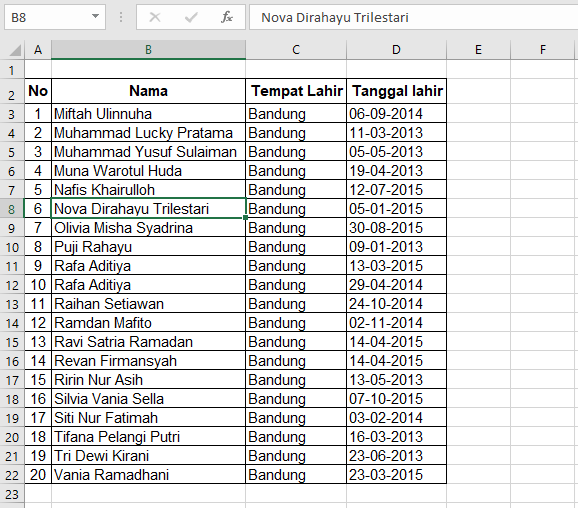Select cell with Vania Ramadhani
Viewport: 578px width, 508px height.
pos(148,474)
